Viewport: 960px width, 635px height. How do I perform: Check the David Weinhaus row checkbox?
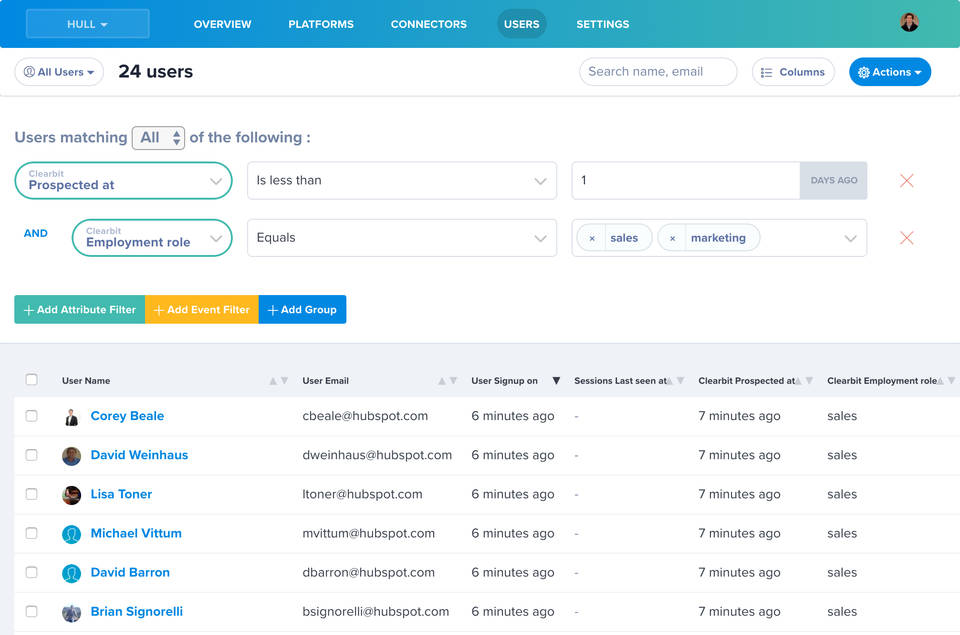[x=31, y=455]
